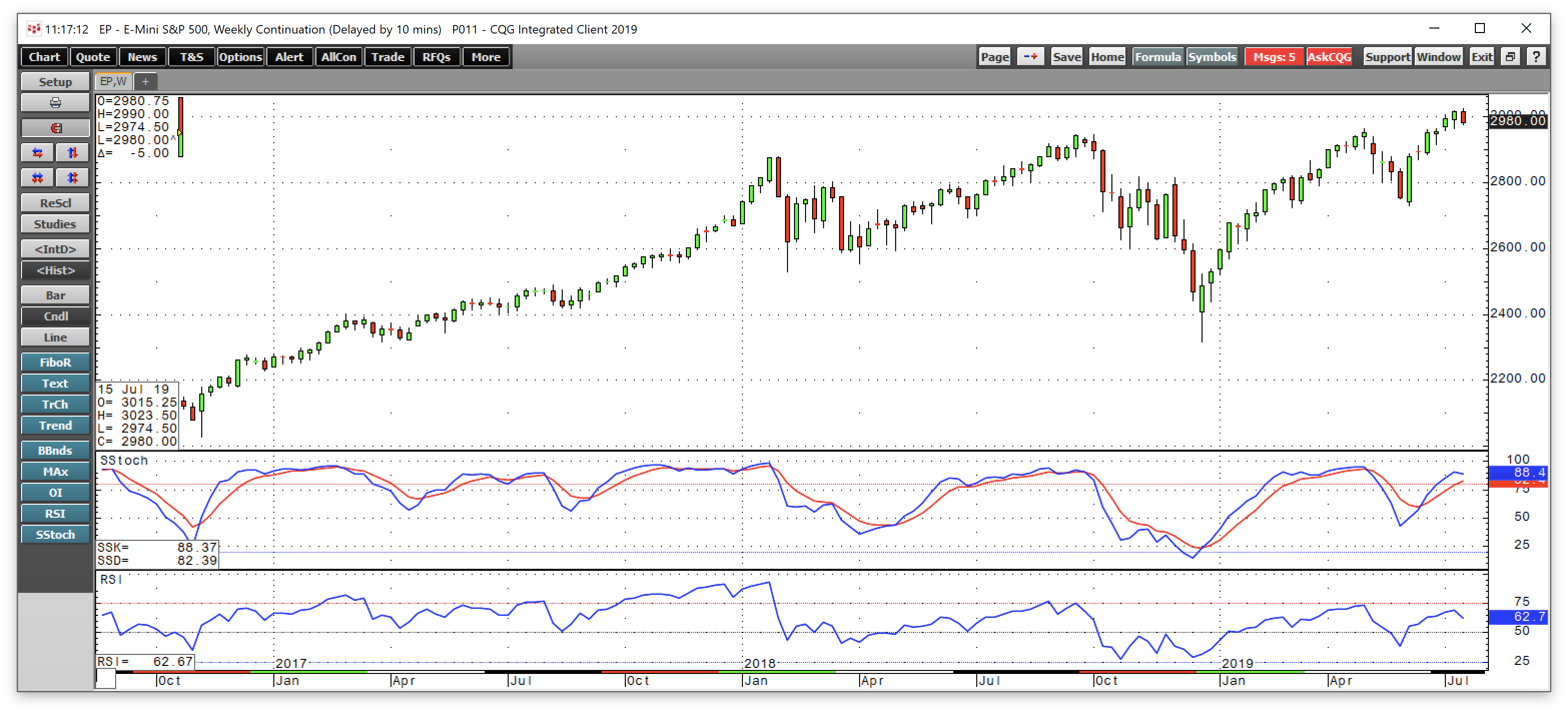
Task: Click the small white box at time axis corner
Action: [106, 679]
